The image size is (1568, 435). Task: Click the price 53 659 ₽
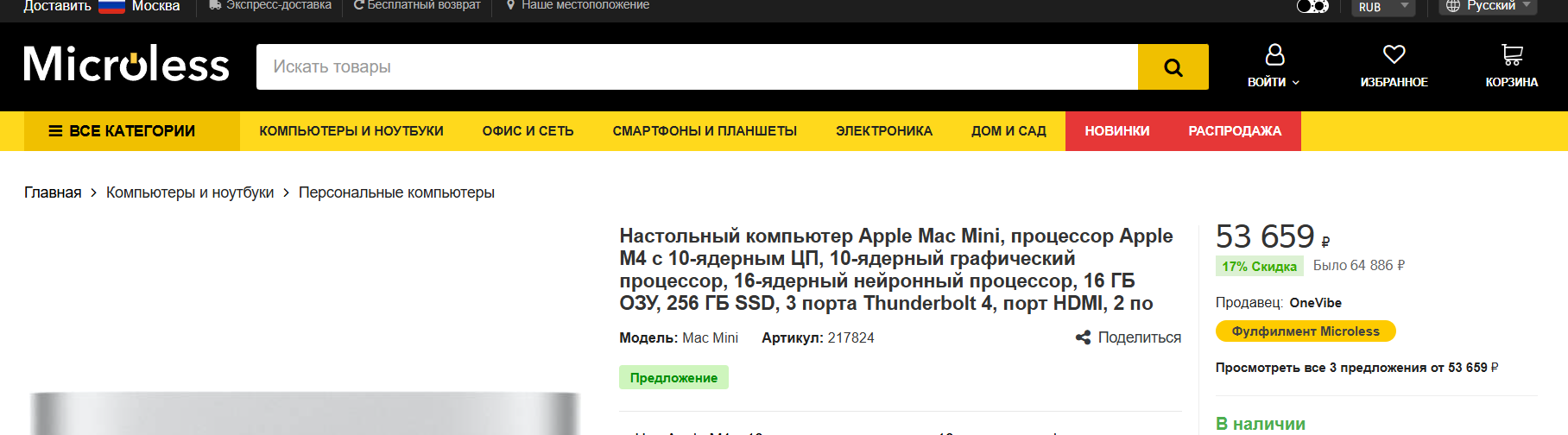(1273, 236)
